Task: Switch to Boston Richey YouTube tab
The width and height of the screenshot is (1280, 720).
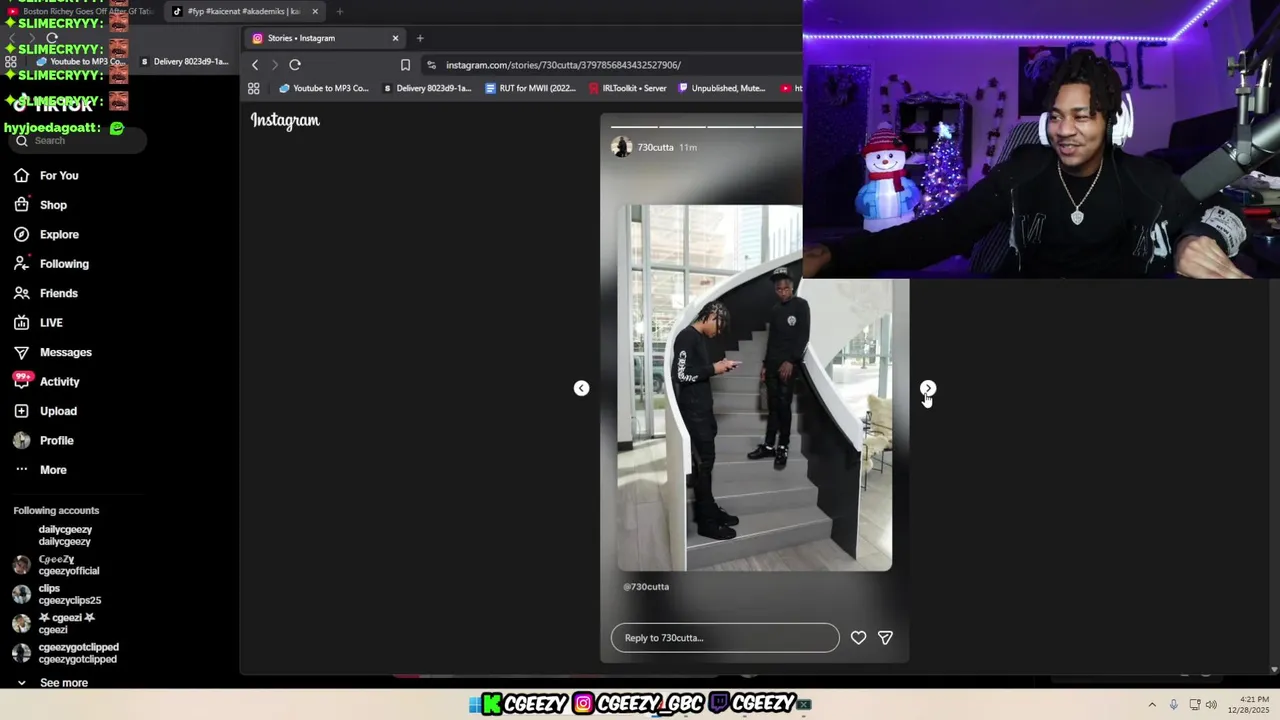Action: point(80,12)
